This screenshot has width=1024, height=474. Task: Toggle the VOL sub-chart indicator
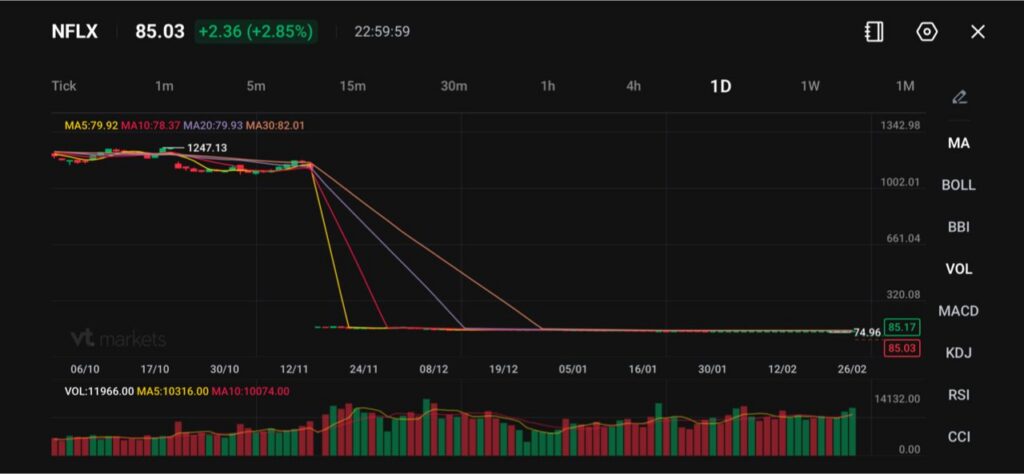tap(958, 269)
